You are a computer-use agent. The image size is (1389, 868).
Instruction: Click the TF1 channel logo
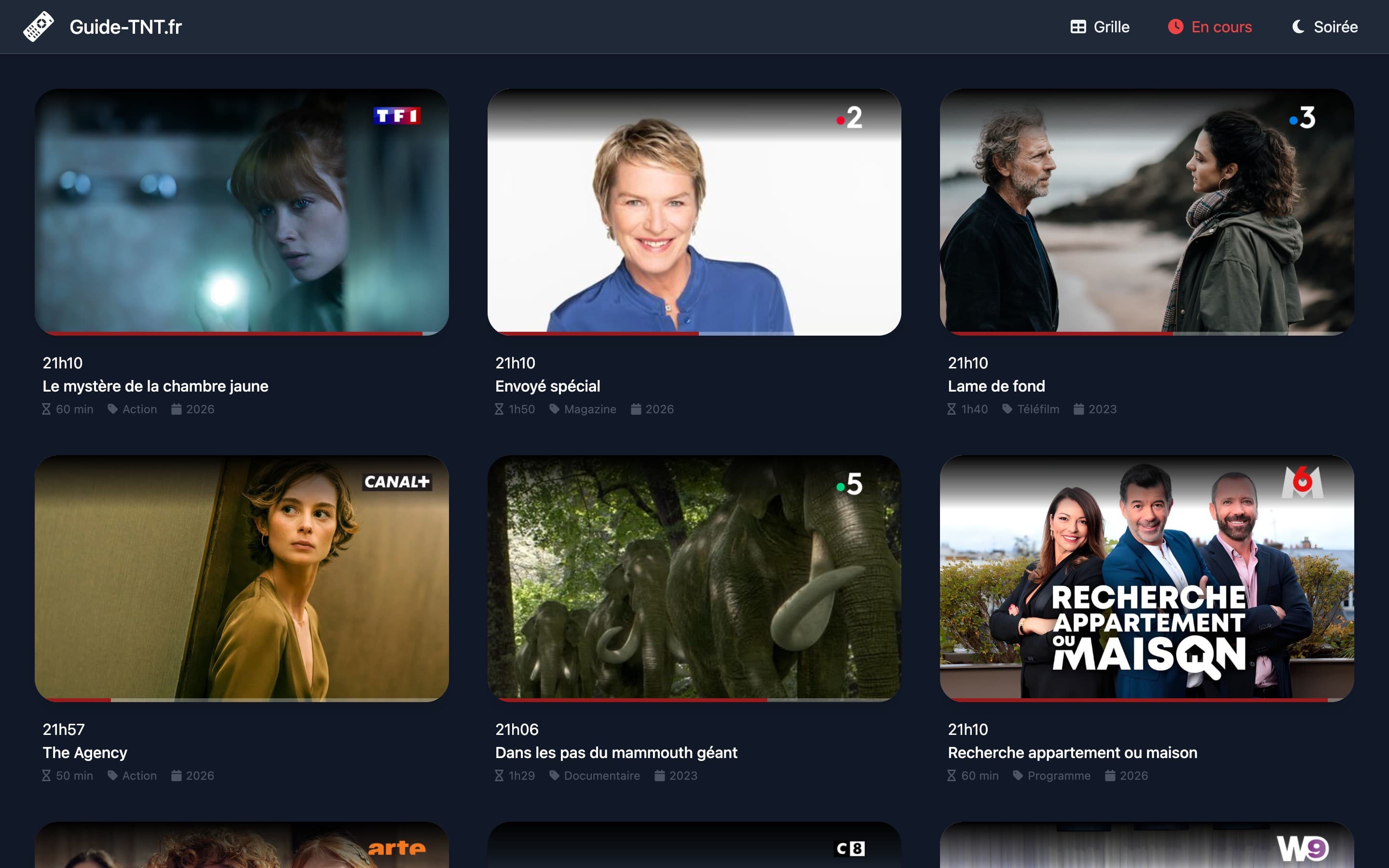396,116
